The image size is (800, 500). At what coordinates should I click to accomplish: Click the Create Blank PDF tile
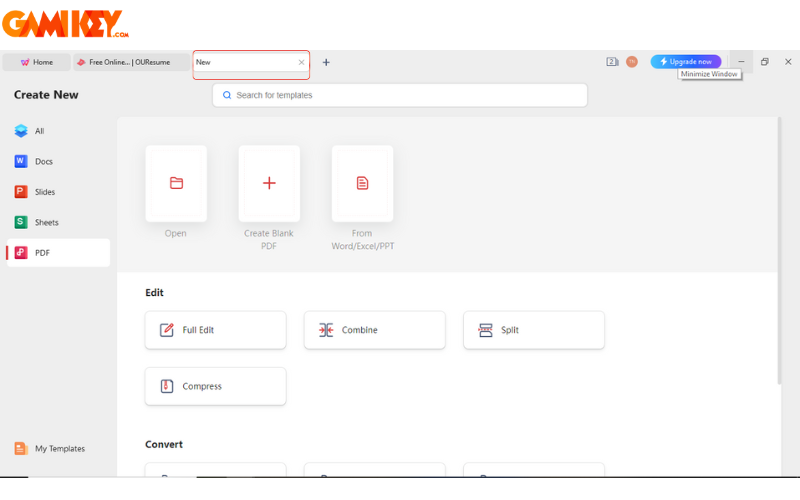(x=269, y=184)
